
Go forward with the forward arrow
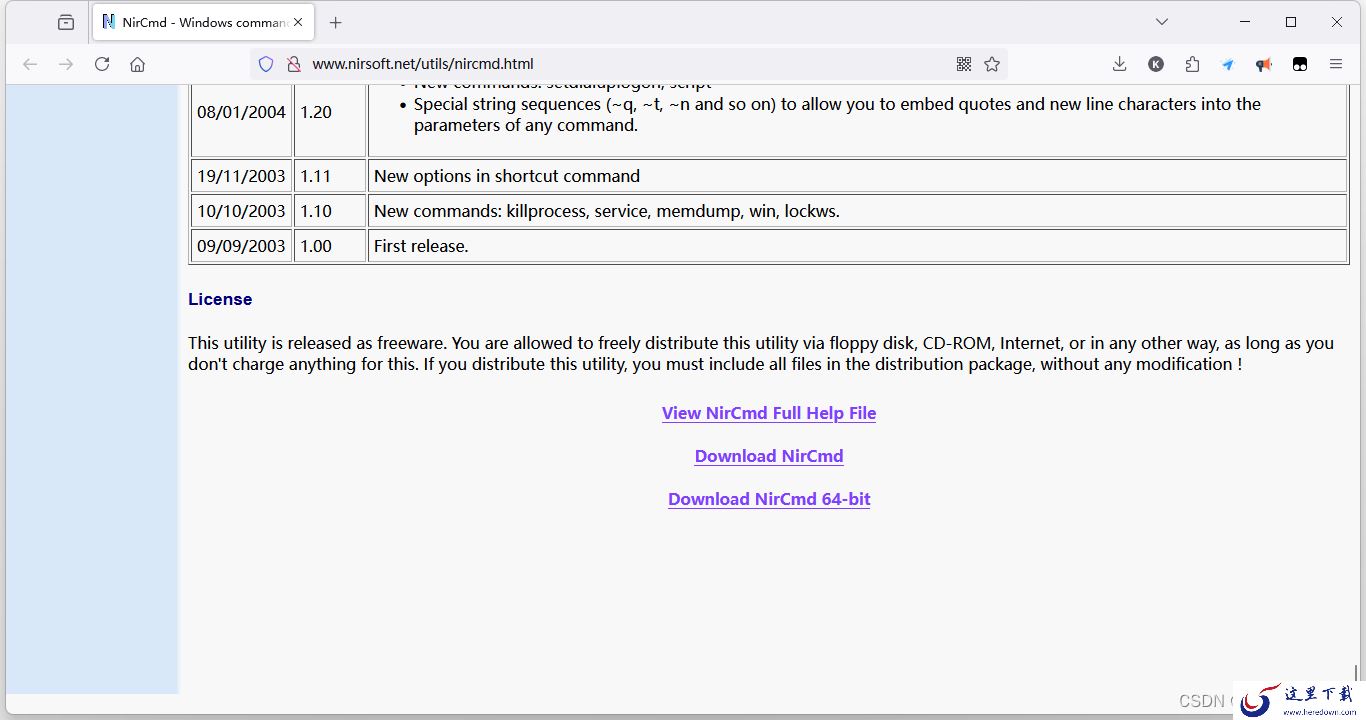[66, 64]
